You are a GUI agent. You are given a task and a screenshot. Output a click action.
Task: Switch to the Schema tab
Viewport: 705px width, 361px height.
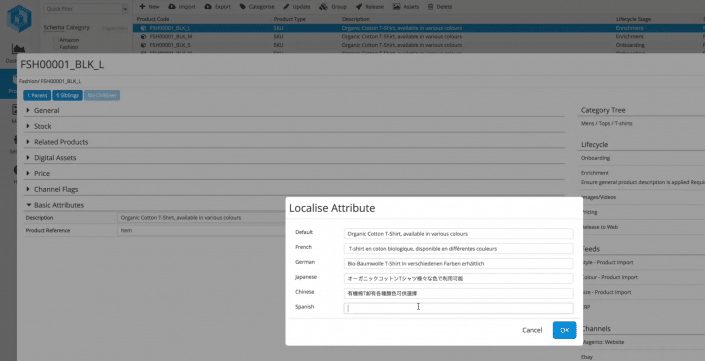[x=54, y=27]
